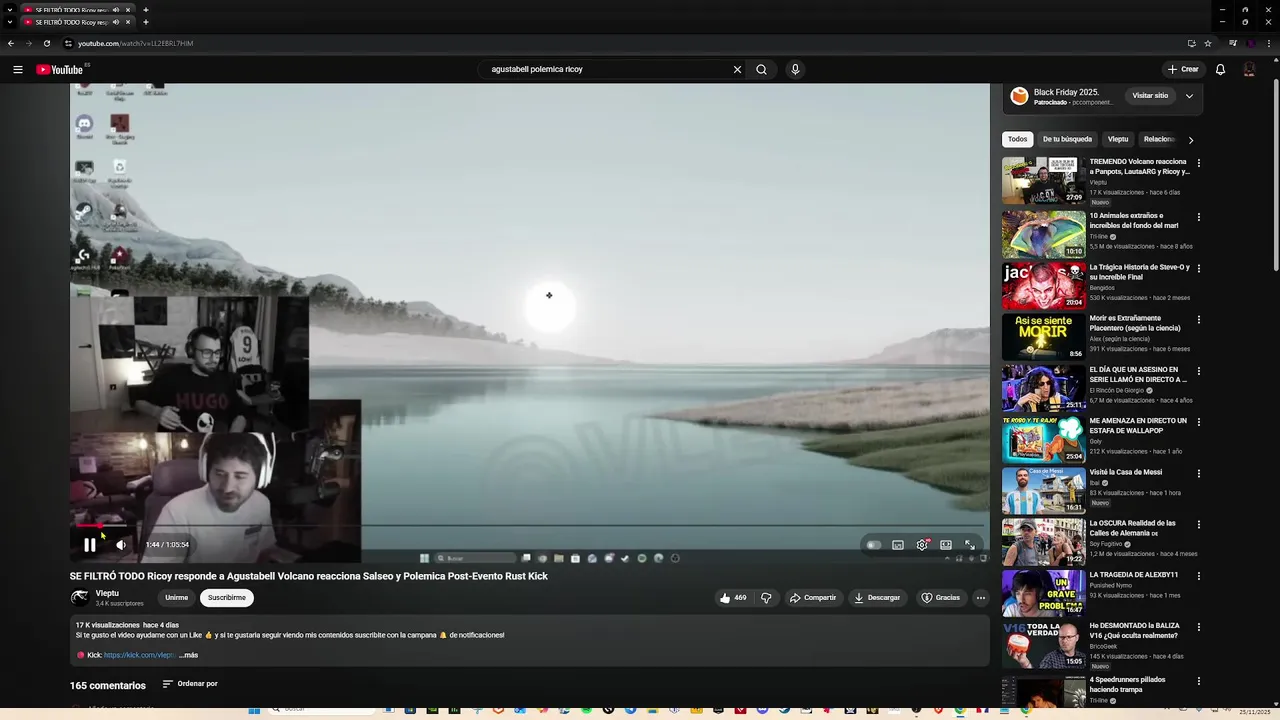
Task: Open options menu for 10 Animales extraños video
Action: 1199,217
